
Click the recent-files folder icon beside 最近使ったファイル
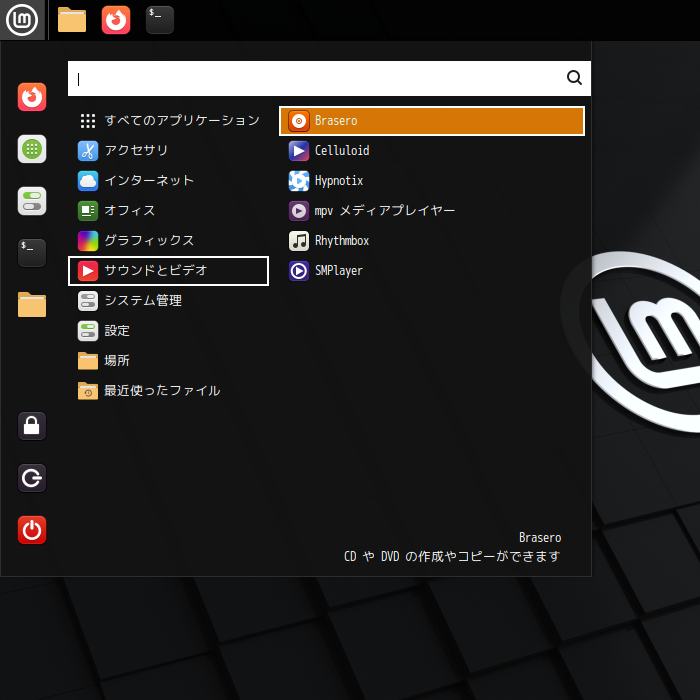coord(88,391)
